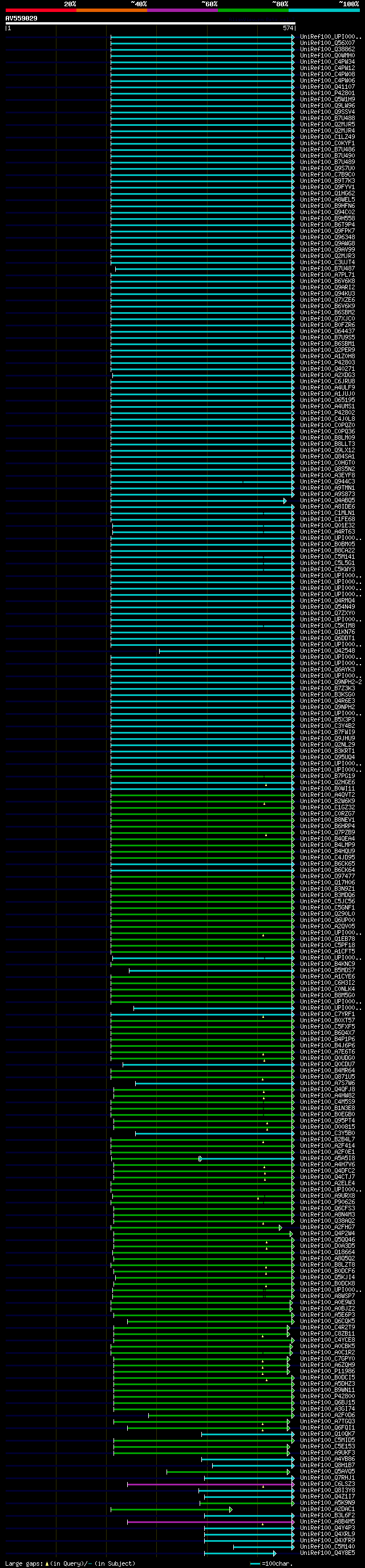Click the short green bar for UniRef100_A2DAC1
The height and width of the screenshot is (1568, 365).
point(171,1509)
